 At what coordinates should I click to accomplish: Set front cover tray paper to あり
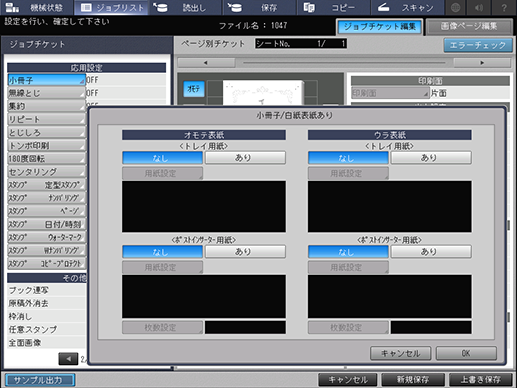(245, 158)
